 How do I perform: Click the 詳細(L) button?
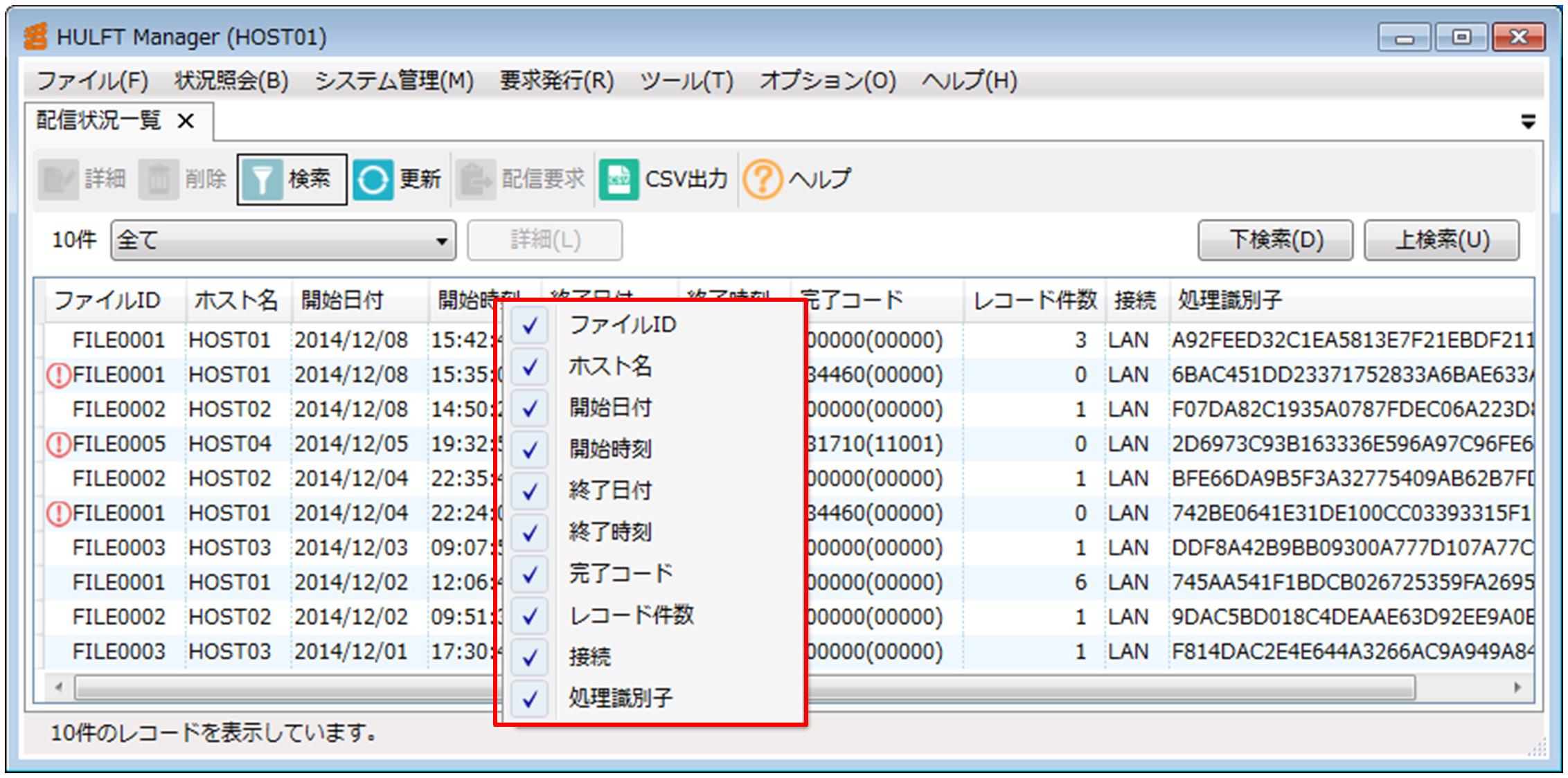[545, 240]
